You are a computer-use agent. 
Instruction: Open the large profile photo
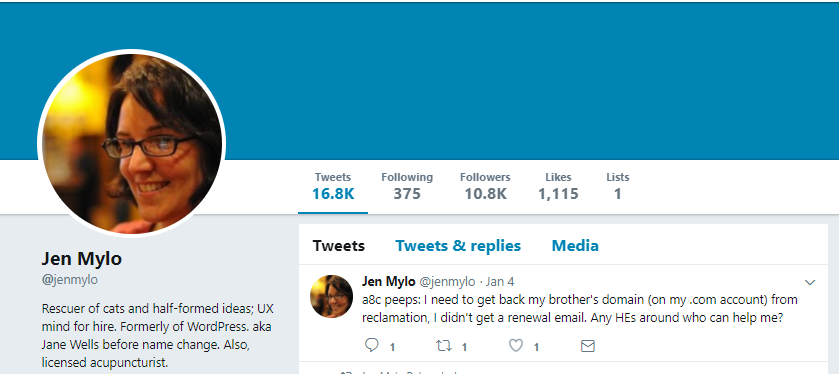pos(132,143)
